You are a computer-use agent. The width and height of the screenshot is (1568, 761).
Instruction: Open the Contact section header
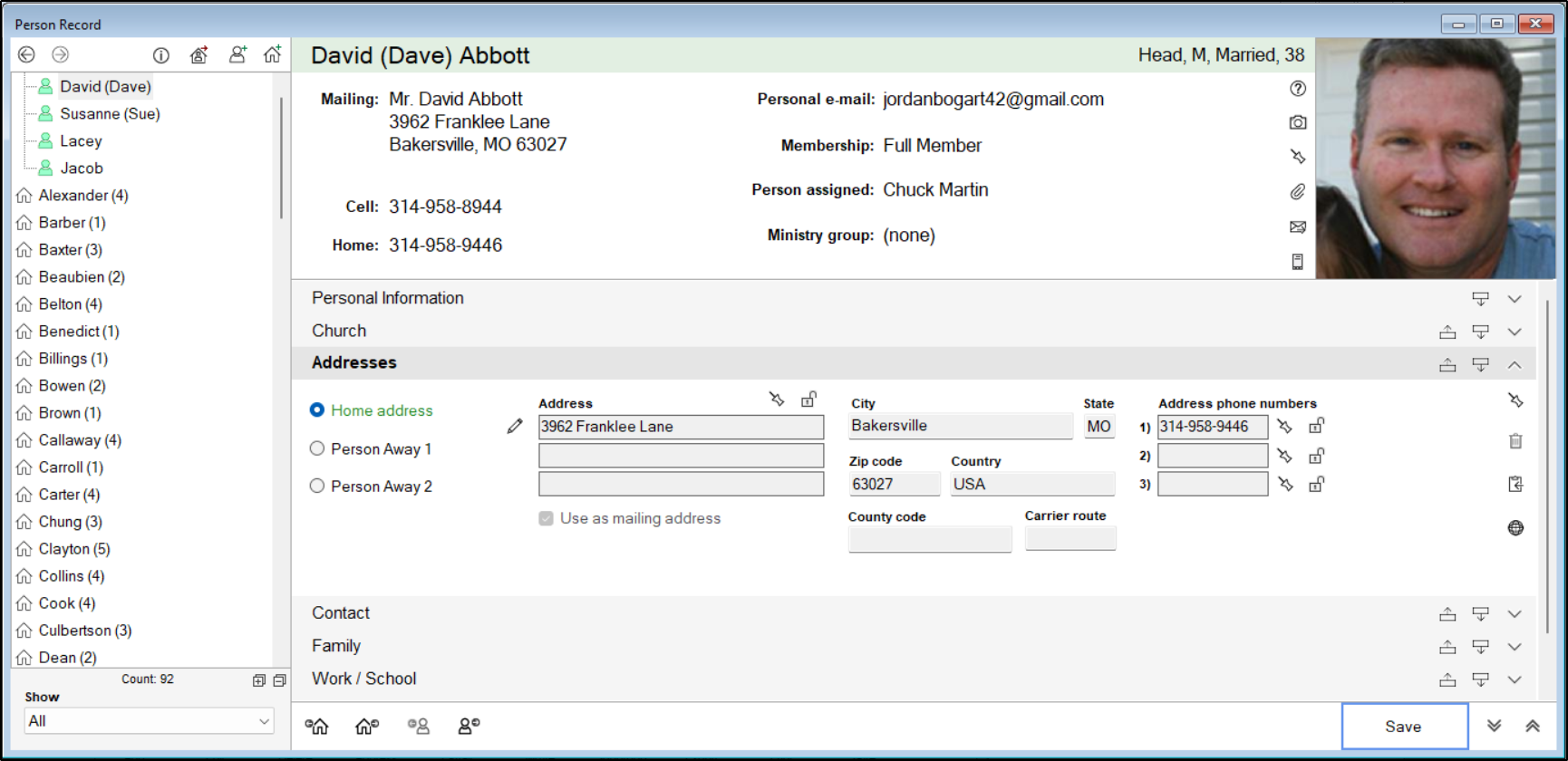coord(341,613)
